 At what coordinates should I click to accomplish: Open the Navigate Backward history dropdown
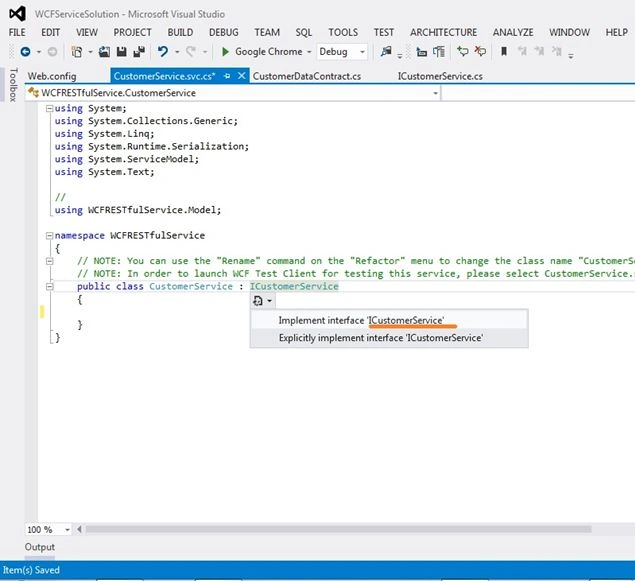coord(39,52)
